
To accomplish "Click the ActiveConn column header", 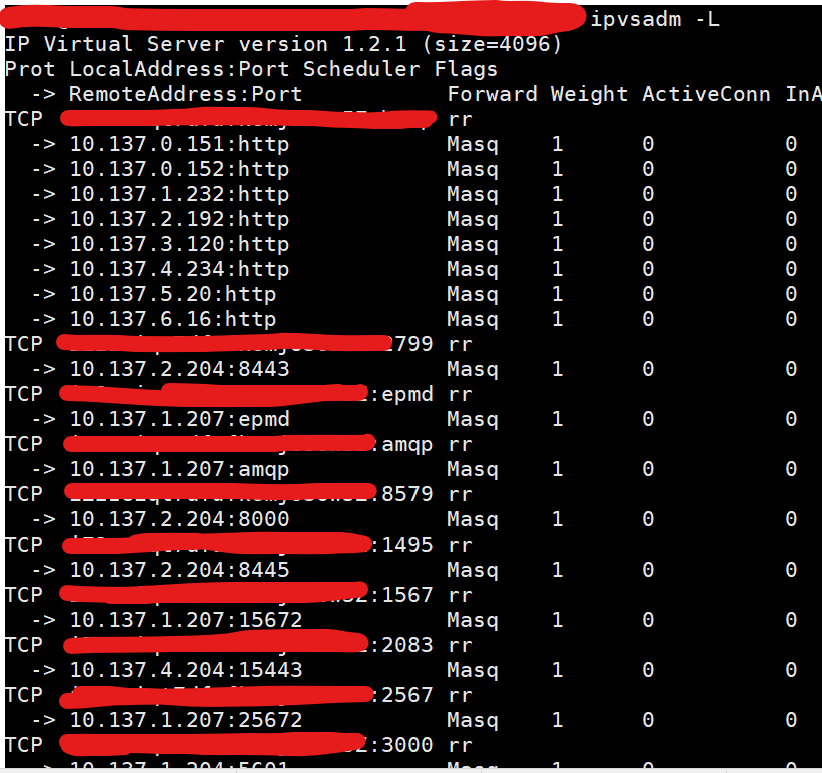I will (x=706, y=94).
